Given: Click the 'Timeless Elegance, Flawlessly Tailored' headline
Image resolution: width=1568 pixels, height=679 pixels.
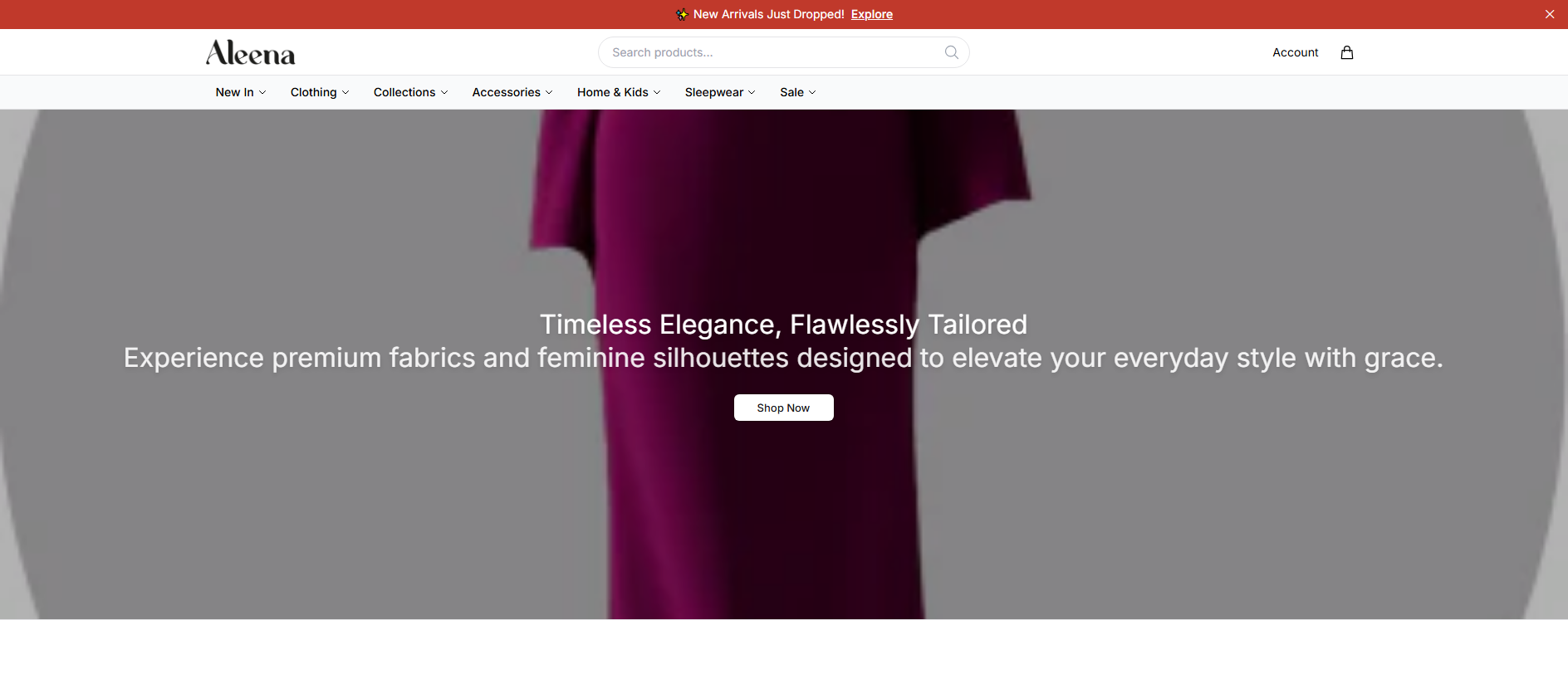Looking at the screenshot, I should point(784,325).
